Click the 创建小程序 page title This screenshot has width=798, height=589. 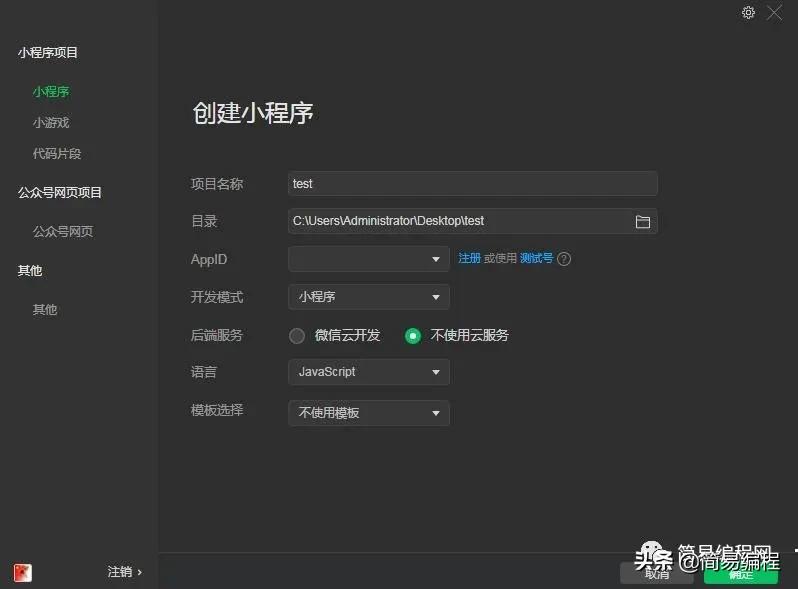pyautogui.click(x=253, y=113)
